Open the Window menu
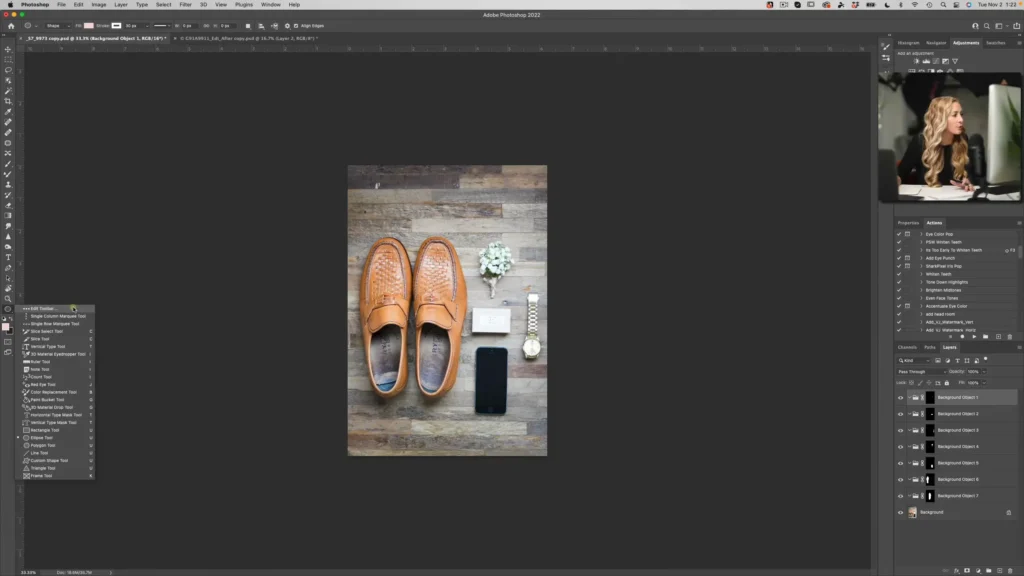The image size is (1024, 576). [270, 5]
